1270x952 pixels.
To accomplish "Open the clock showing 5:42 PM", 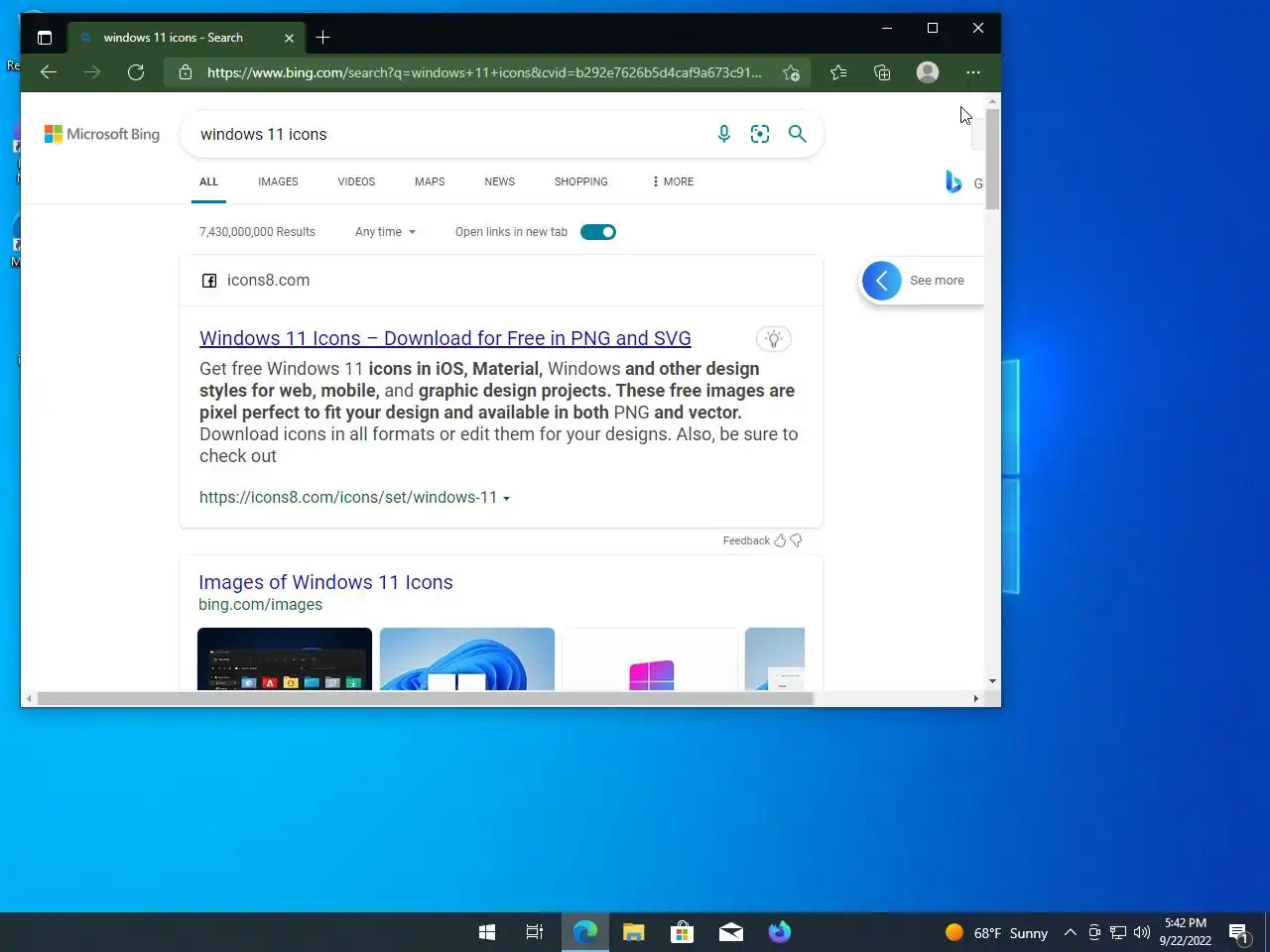I will (x=1186, y=932).
